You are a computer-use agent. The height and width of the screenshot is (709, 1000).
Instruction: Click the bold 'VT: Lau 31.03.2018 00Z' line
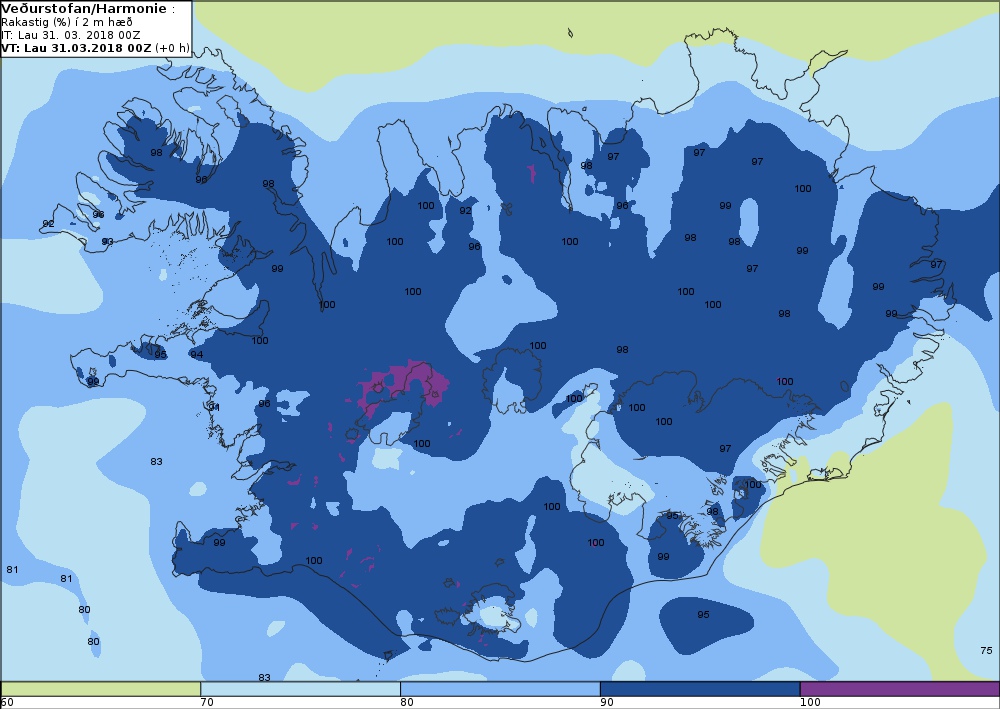77,48
